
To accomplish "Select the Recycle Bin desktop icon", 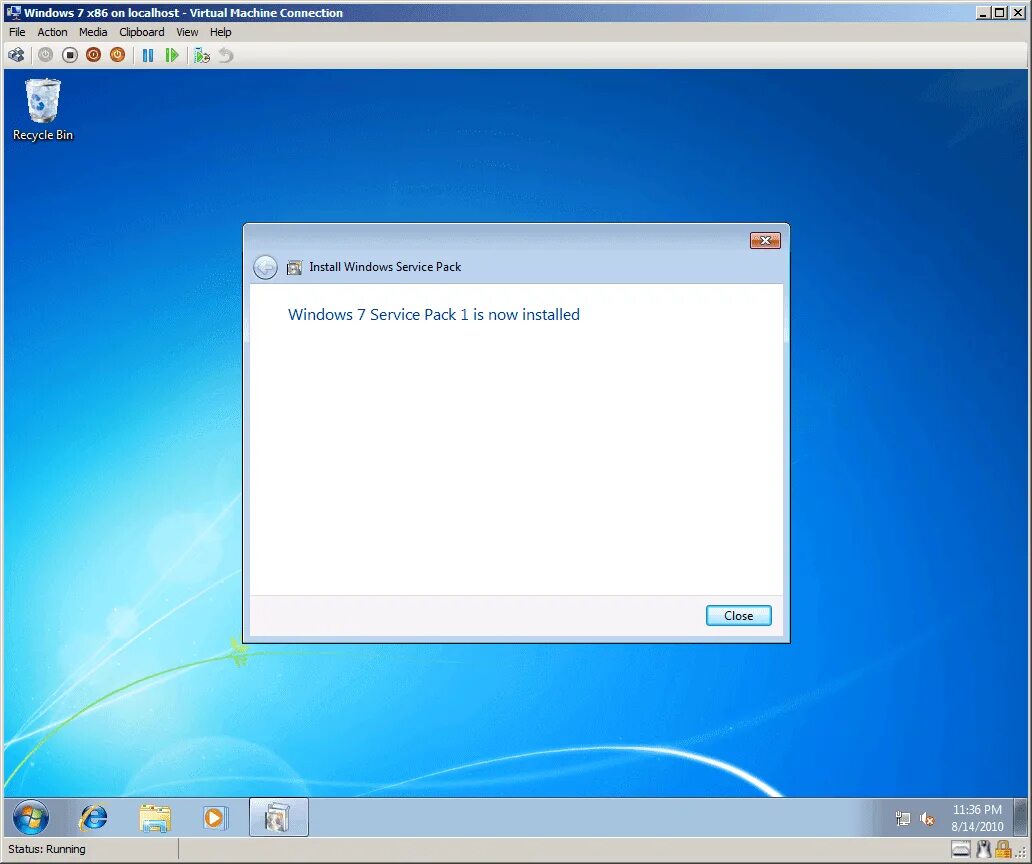I will click(x=43, y=110).
